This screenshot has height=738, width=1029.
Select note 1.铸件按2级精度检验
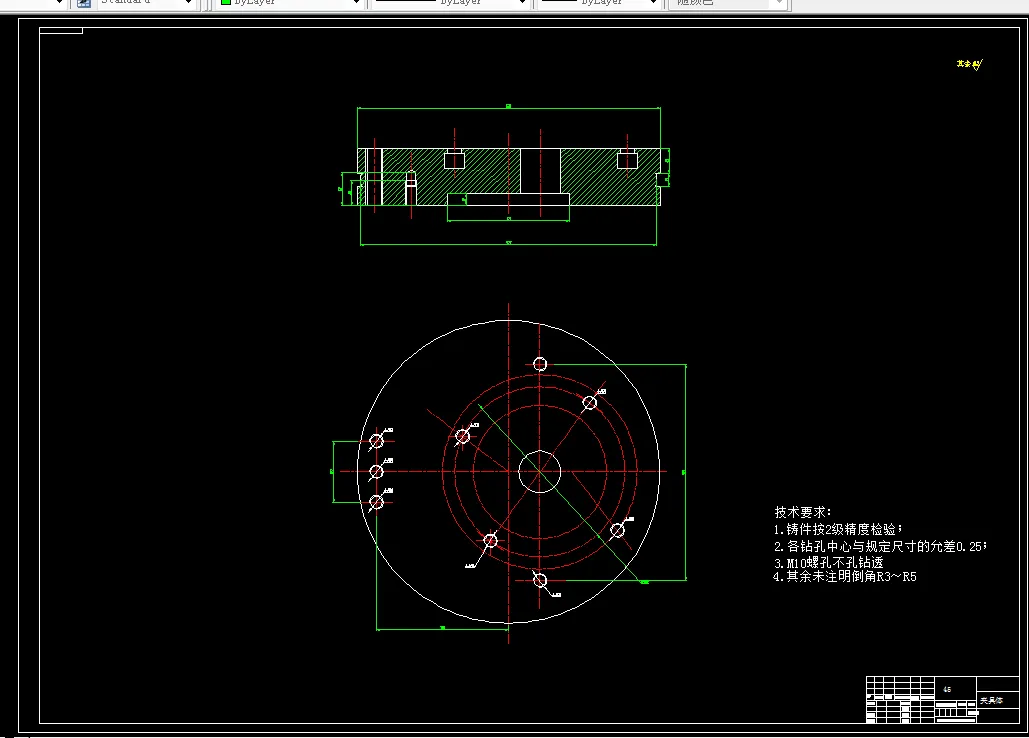point(837,529)
